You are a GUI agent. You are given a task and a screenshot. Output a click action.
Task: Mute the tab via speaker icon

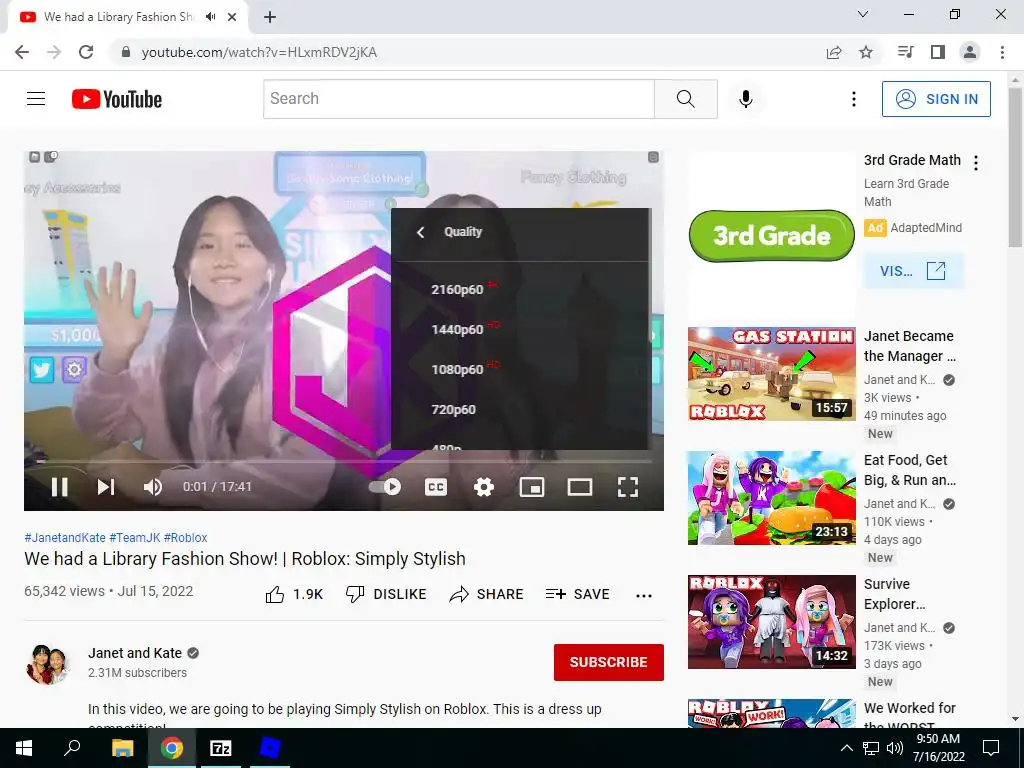click(x=210, y=17)
